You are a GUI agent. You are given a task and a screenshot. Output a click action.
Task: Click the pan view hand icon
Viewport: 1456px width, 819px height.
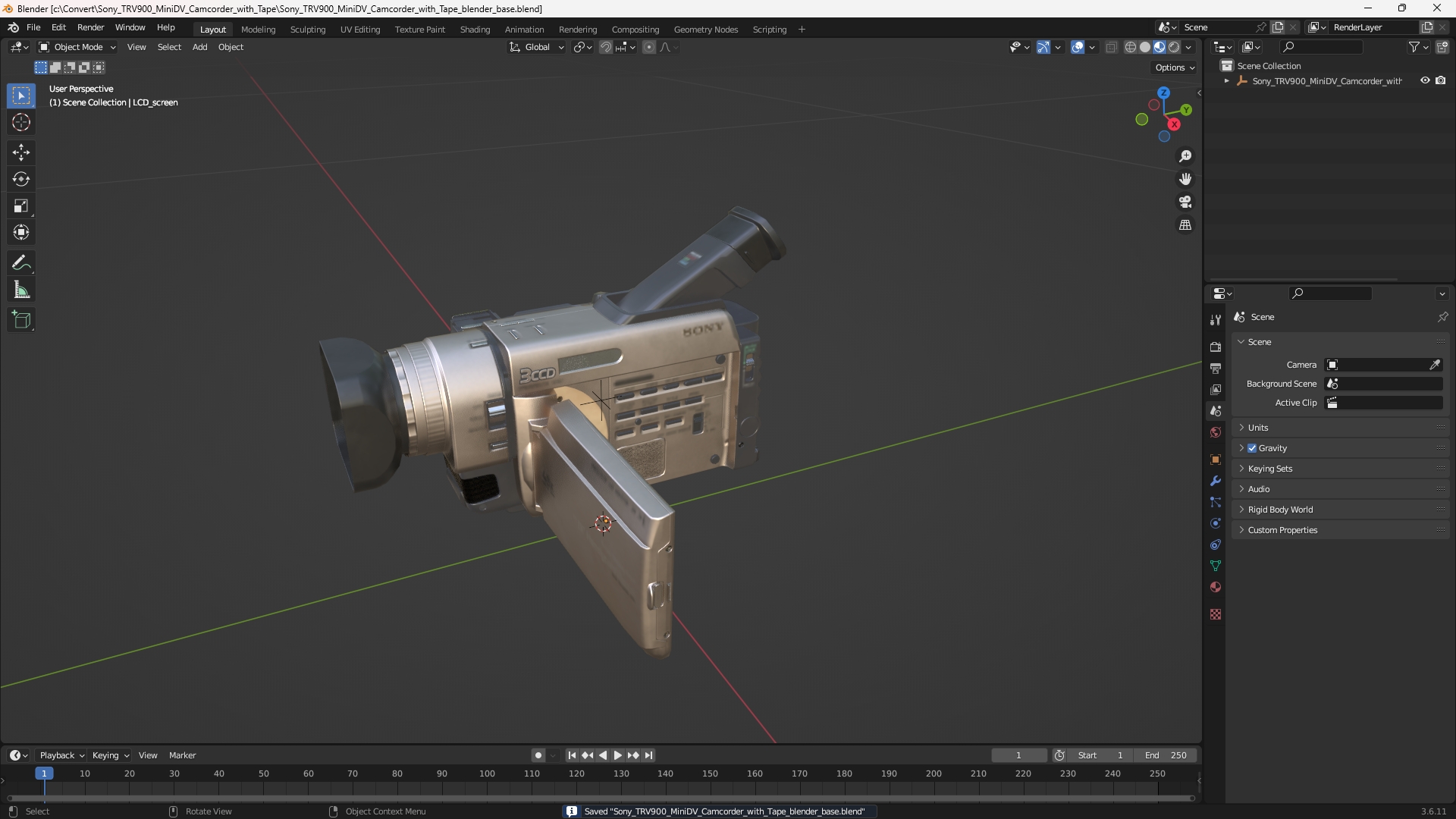pos(1185,179)
